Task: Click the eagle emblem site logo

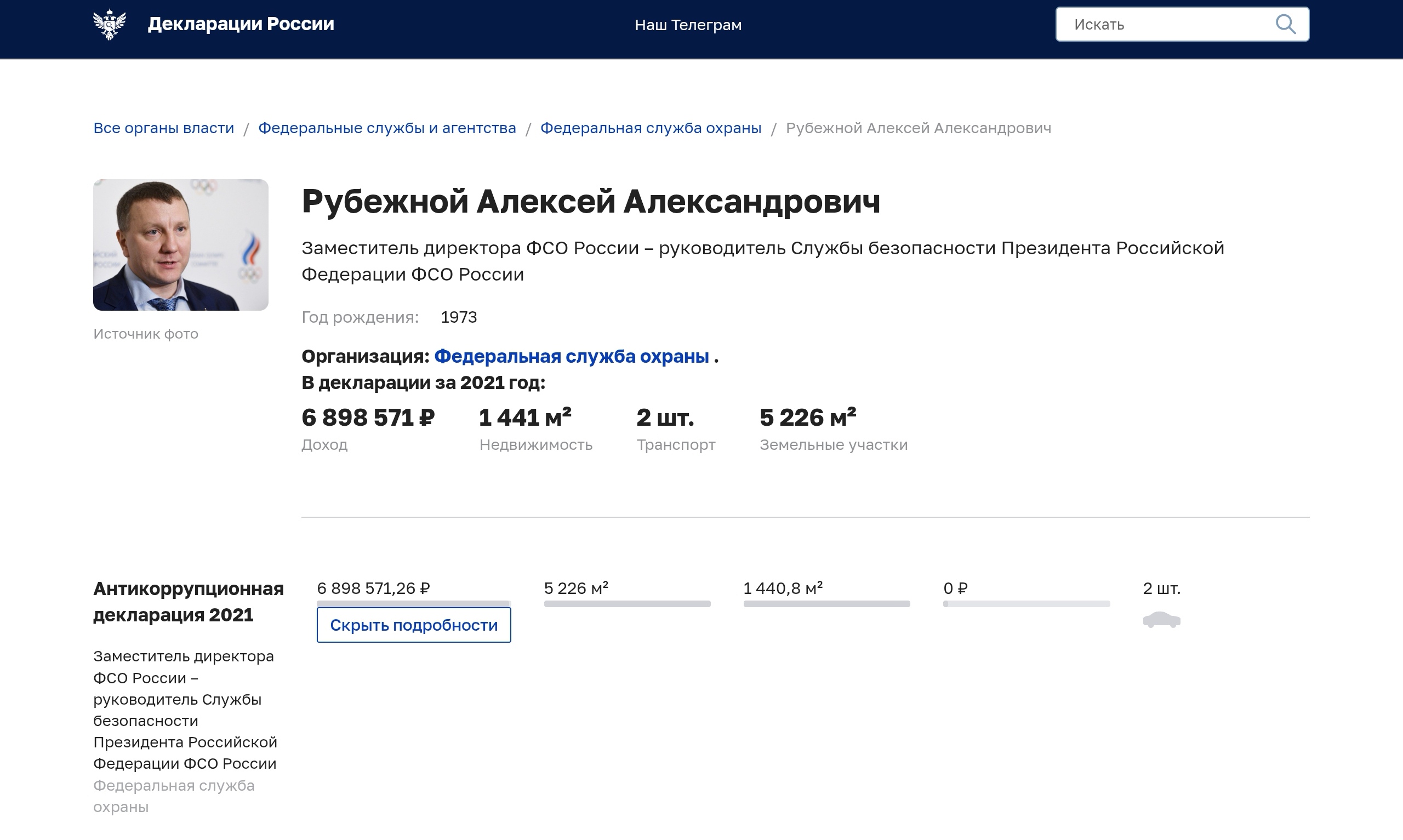Action: click(x=110, y=24)
